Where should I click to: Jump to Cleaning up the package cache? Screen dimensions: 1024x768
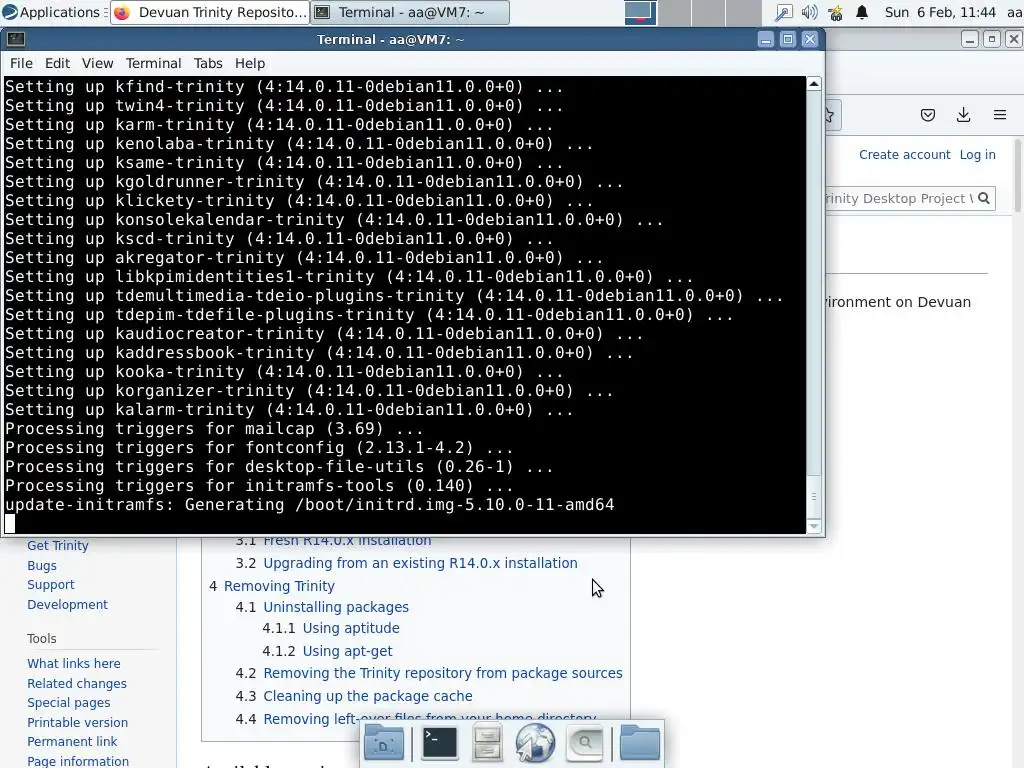(x=368, y=696)
